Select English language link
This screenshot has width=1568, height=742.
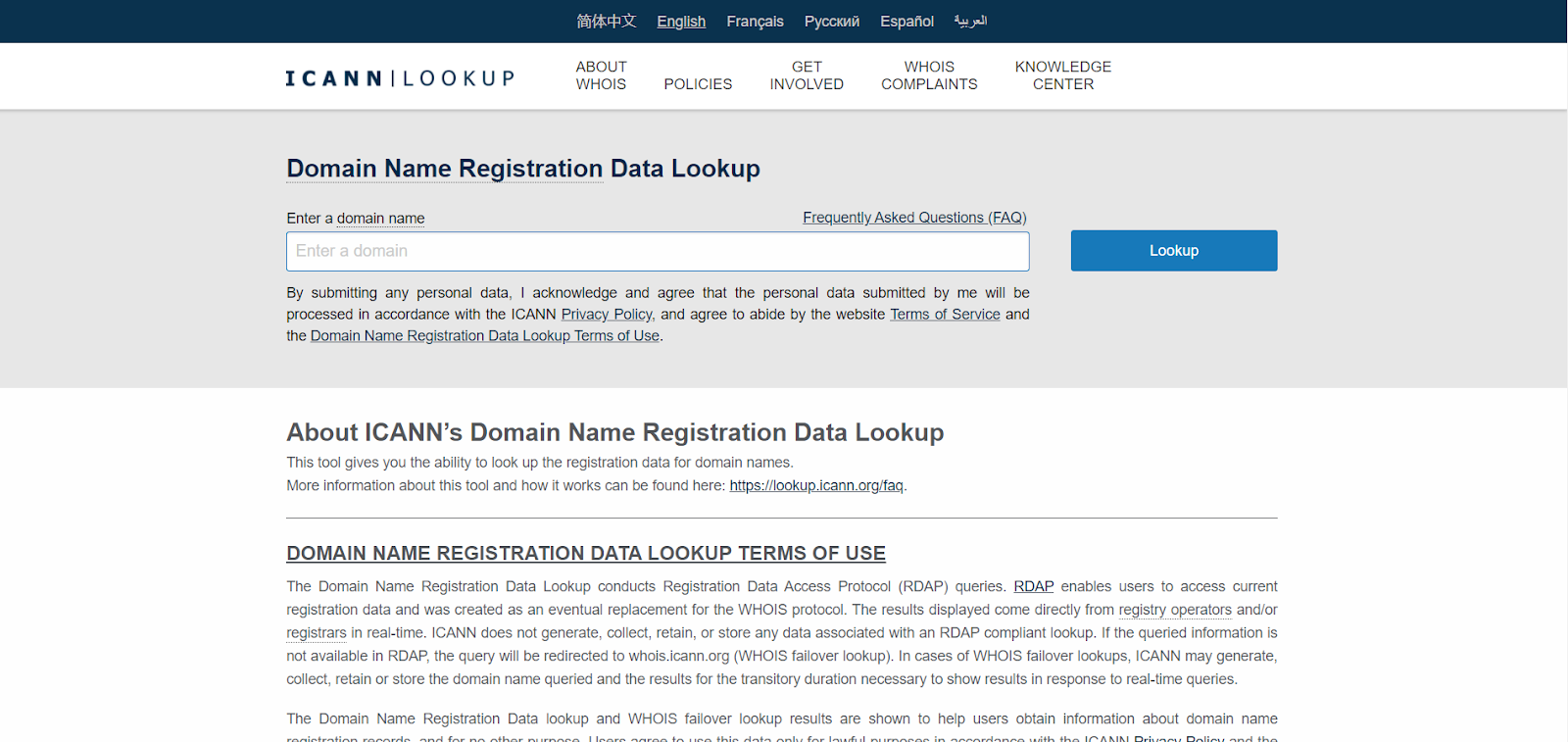pyautogui.click(x=681, y=21)
